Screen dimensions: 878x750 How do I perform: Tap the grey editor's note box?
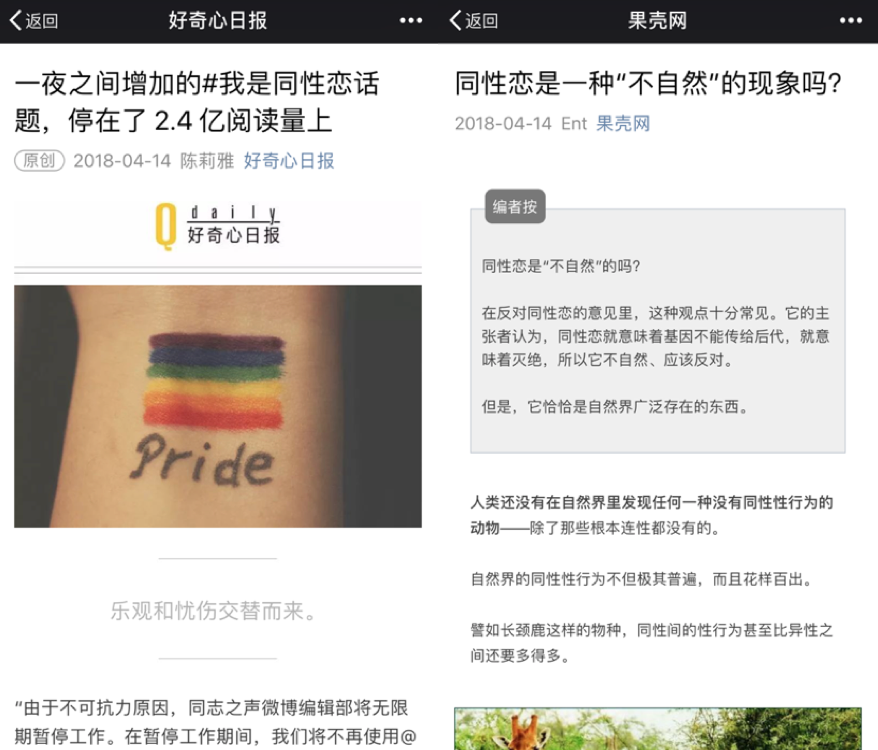(657, 330)
